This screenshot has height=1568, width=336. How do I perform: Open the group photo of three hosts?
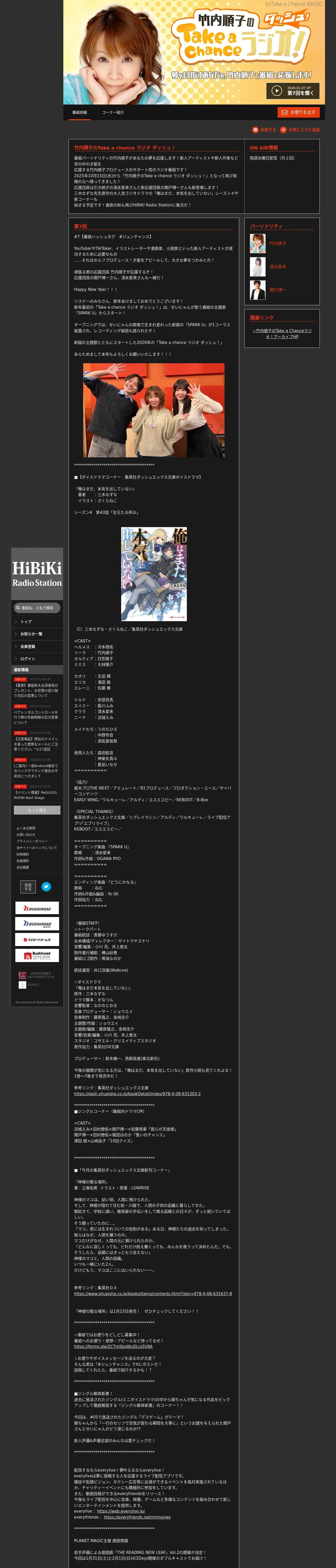[x=154, y=410]
